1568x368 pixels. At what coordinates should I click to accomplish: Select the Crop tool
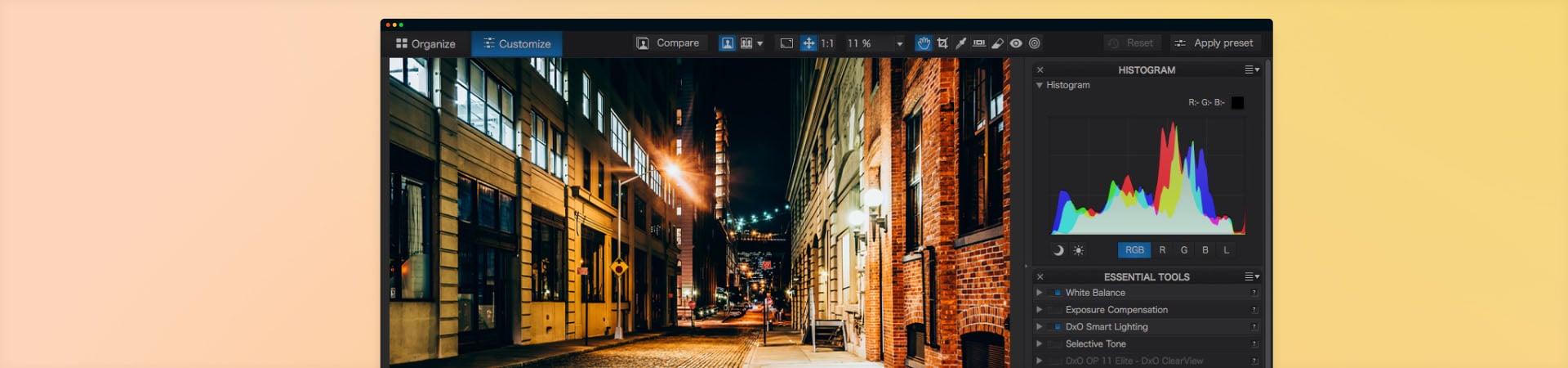(942, 43)
